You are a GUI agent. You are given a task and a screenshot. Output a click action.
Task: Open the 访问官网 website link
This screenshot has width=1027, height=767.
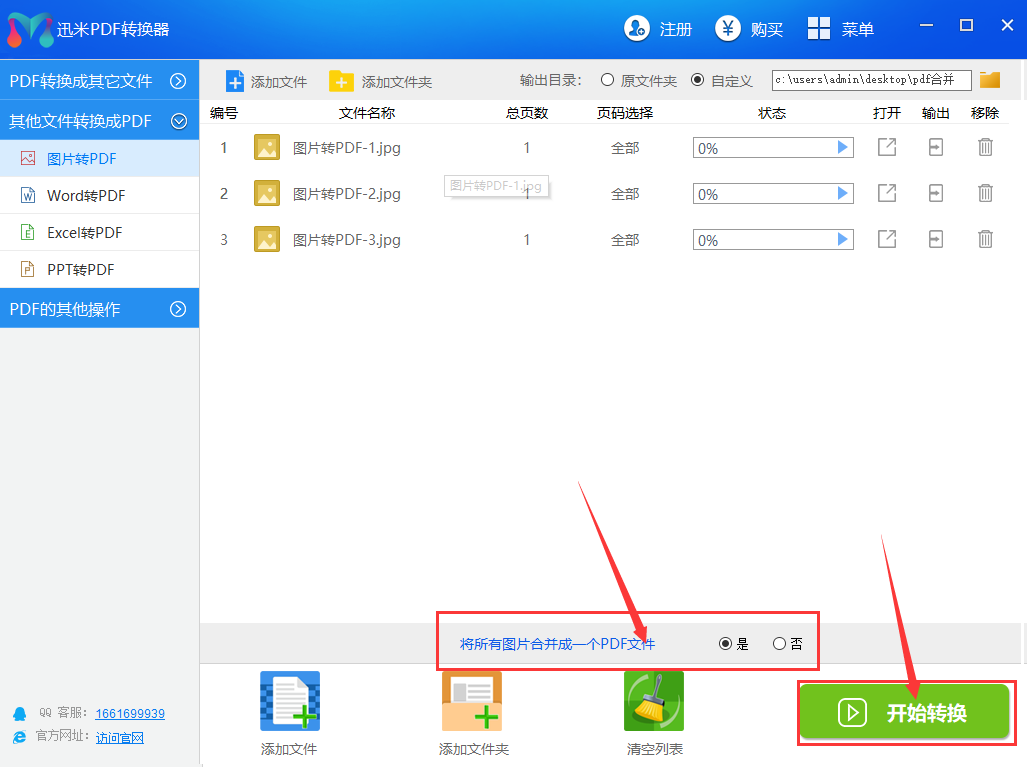pyautogui.click(x=120, y=738)
